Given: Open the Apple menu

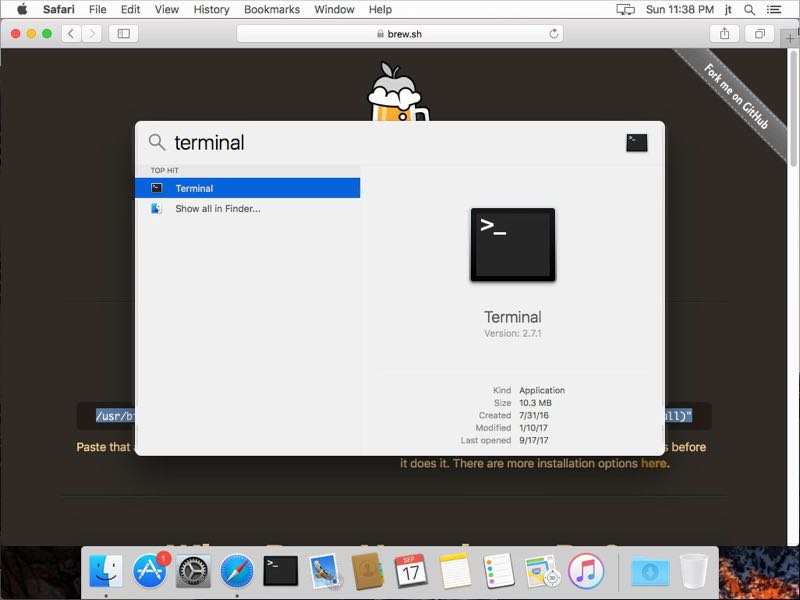Looking at the screenshot, I should (x=22, y=9).
